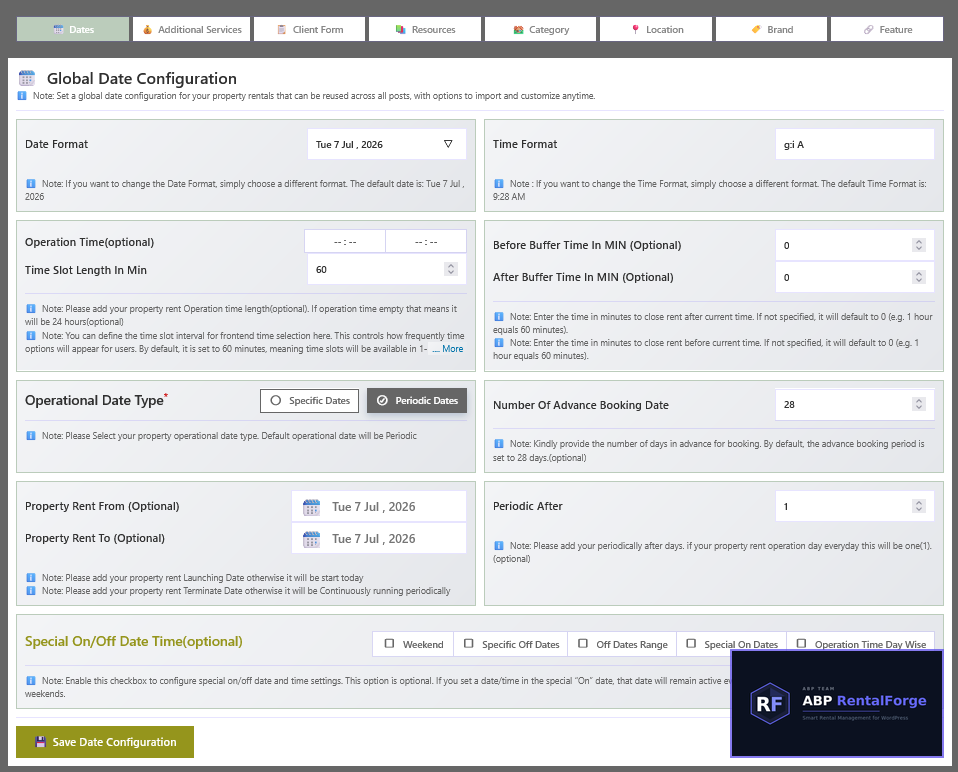Save Date Configuration
Image resolution: width=958 pixels, height=772 pixels.
[x=105, y=742]
